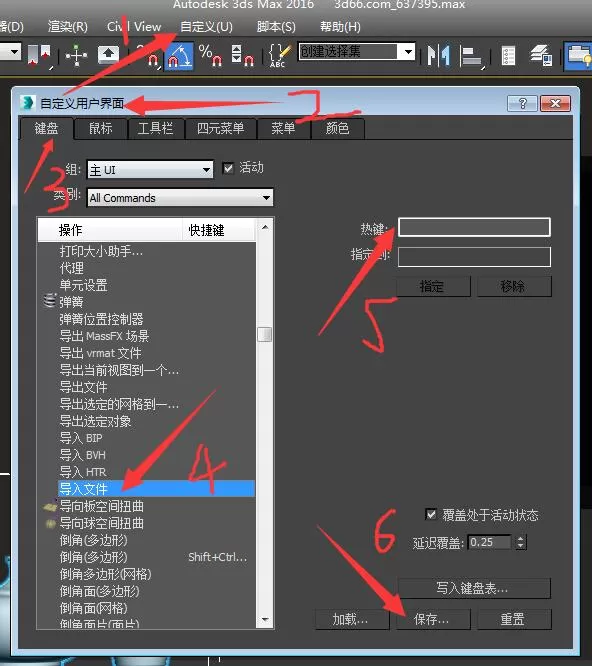This screenshot has width=592, height=666.
Task: Open the 帮助(H) menu
Action: coord(340,27)
